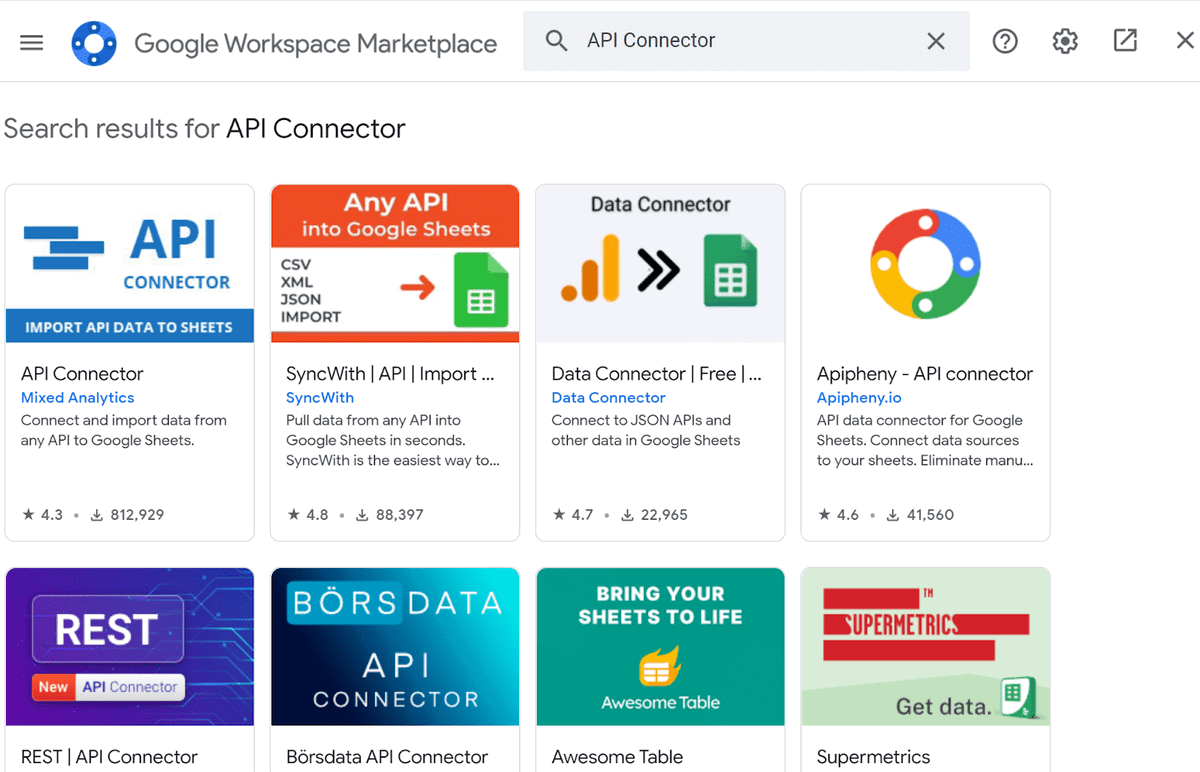Click the 41,560 installs count
The height and width of the screenshot is (772, 1200).
(x=920, y=515)
